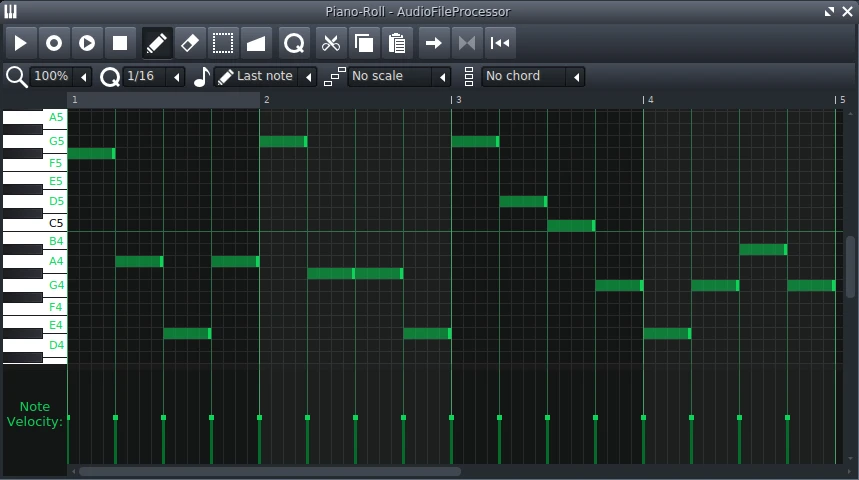This screenshot has width=859, height=480.
Task: Enable the Pitch Bend detuning mode
Action: 256,43
